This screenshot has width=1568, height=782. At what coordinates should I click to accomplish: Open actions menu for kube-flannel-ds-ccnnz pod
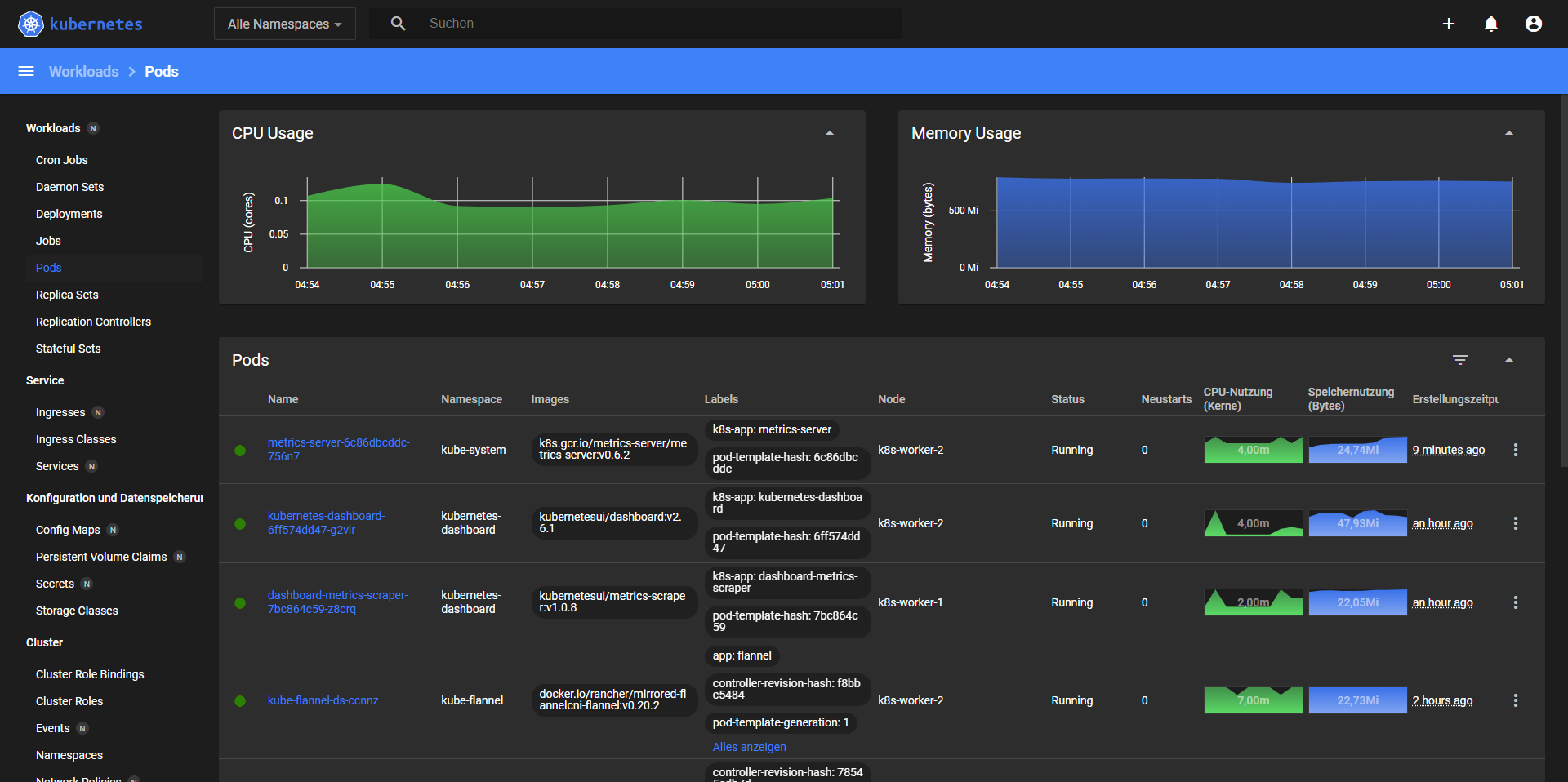click(1516, 700)
